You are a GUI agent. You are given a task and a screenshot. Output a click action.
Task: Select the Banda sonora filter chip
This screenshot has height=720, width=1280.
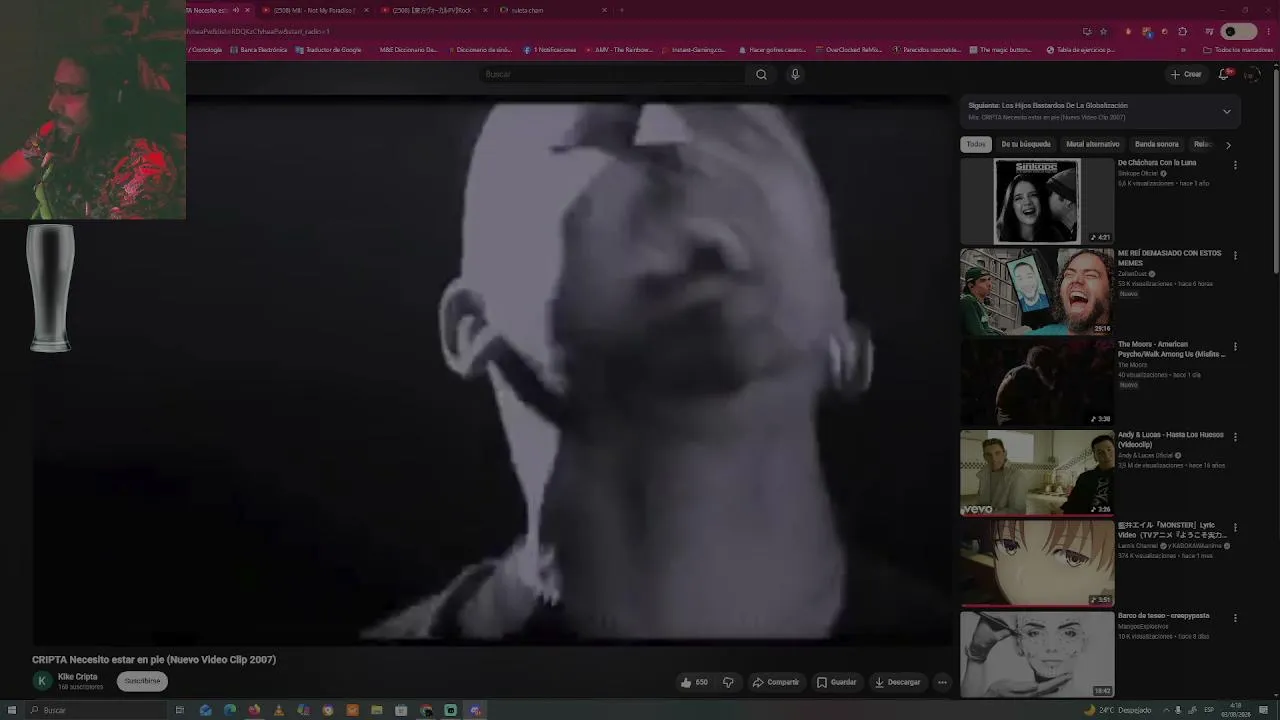(x=1157, y=144)
